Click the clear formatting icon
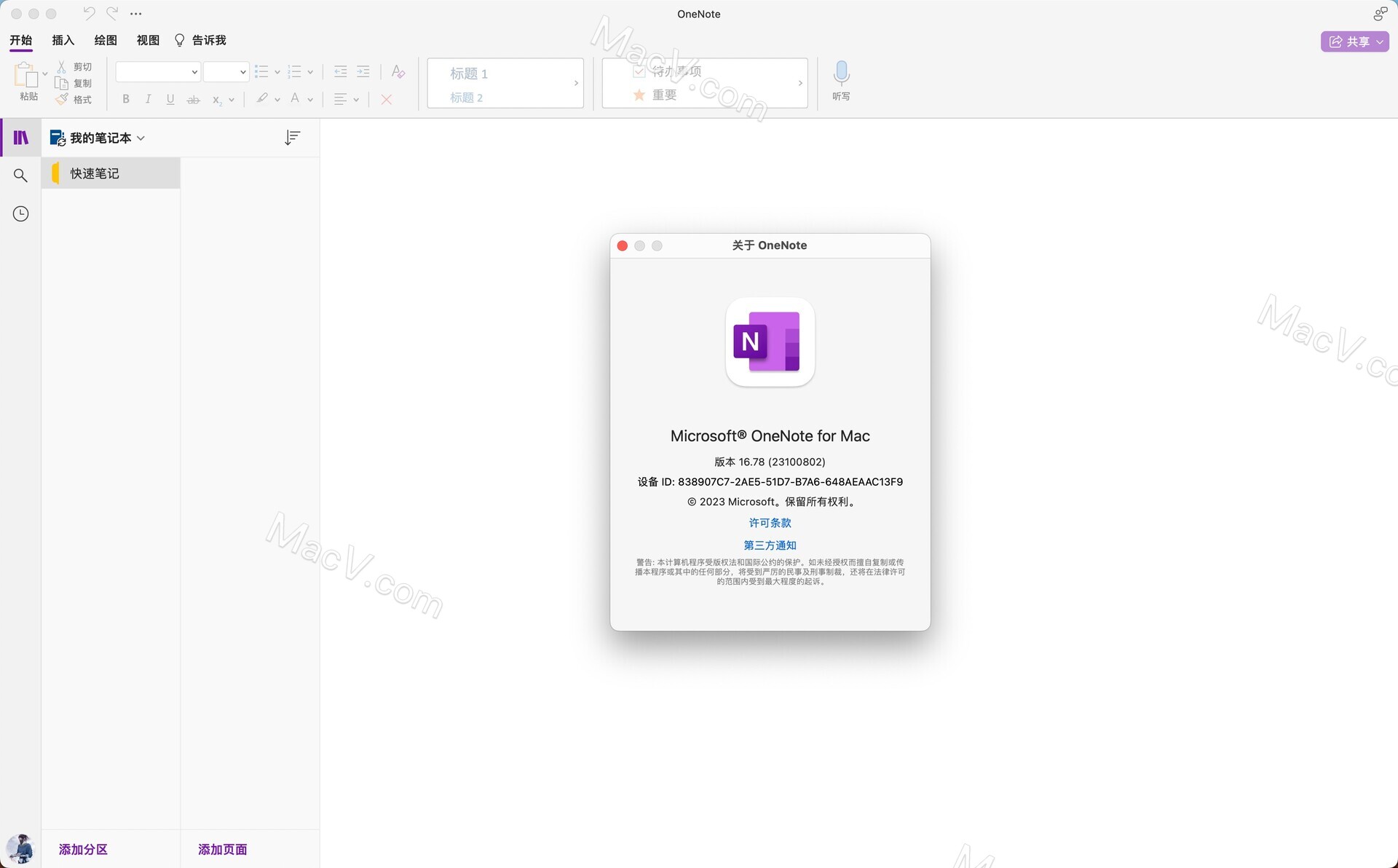This screenshot has height=868, width=1398. (398, 71)
